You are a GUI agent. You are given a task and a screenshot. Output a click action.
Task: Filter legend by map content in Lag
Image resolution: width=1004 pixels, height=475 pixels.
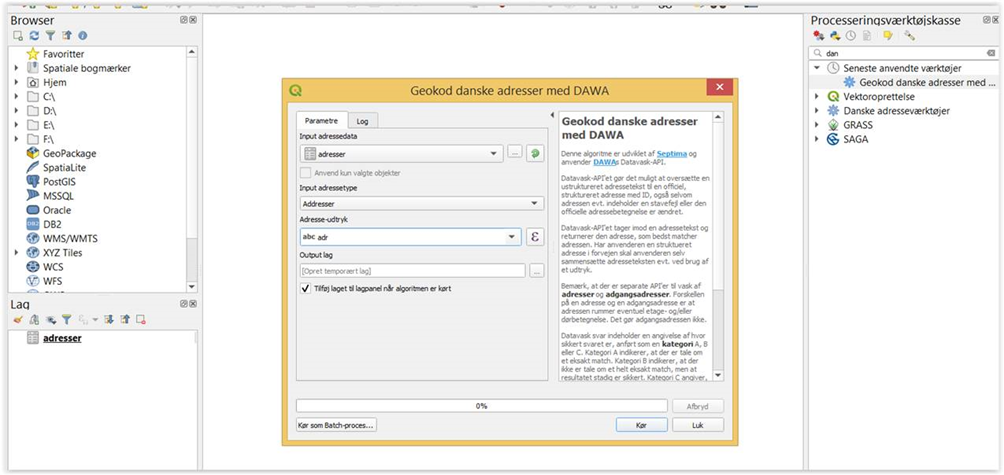[x=67, y=319]
